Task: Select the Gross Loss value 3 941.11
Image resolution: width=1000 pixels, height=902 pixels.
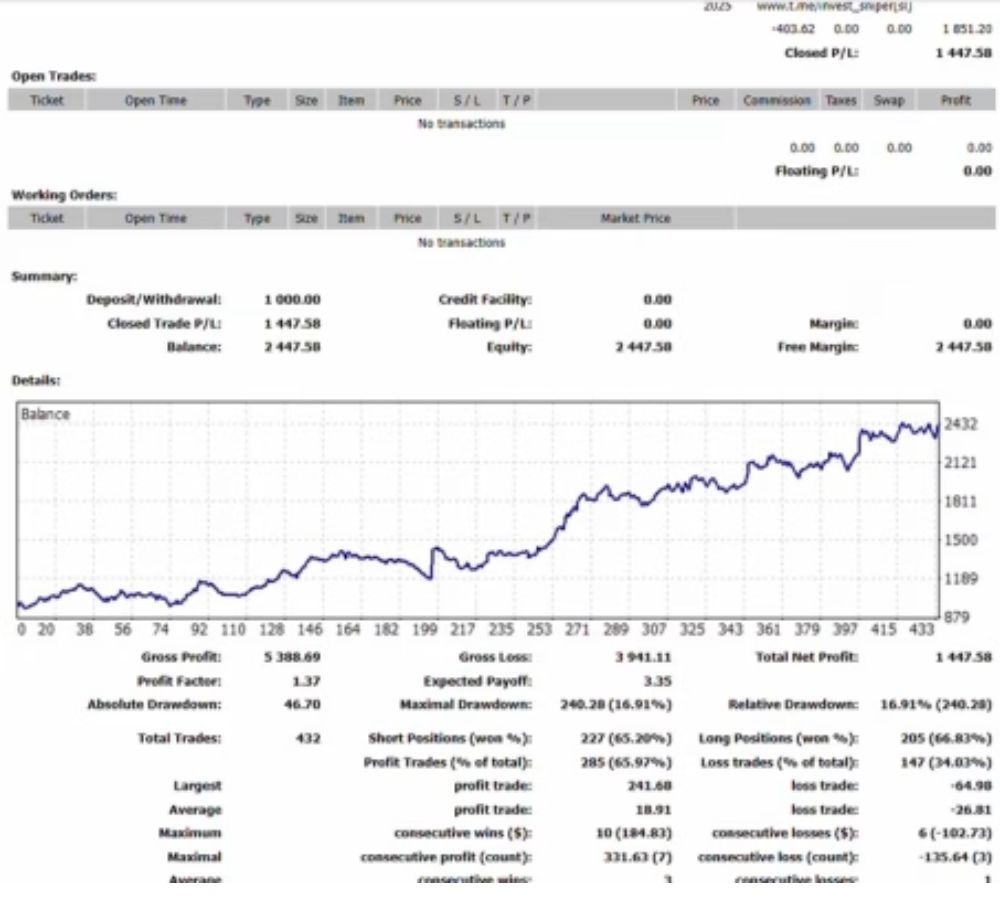Action: pyautogui.click(x=643, y=657)
